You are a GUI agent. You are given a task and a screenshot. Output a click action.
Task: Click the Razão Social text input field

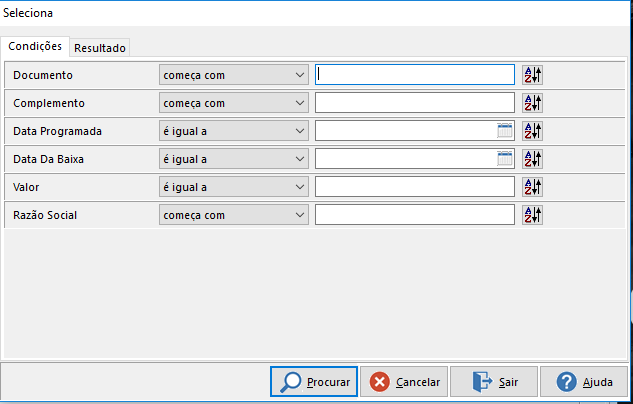pyautogui.click(x=415, y=215)
